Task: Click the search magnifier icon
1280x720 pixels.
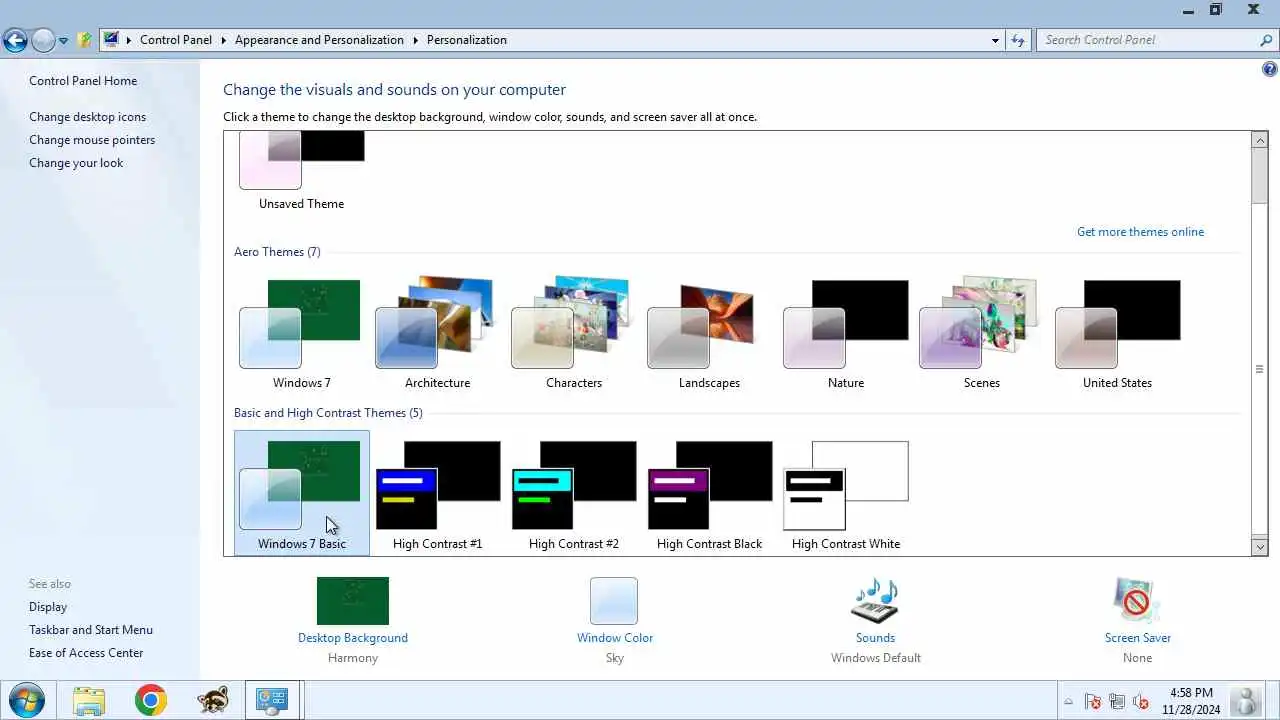Action: point(1266,40)
